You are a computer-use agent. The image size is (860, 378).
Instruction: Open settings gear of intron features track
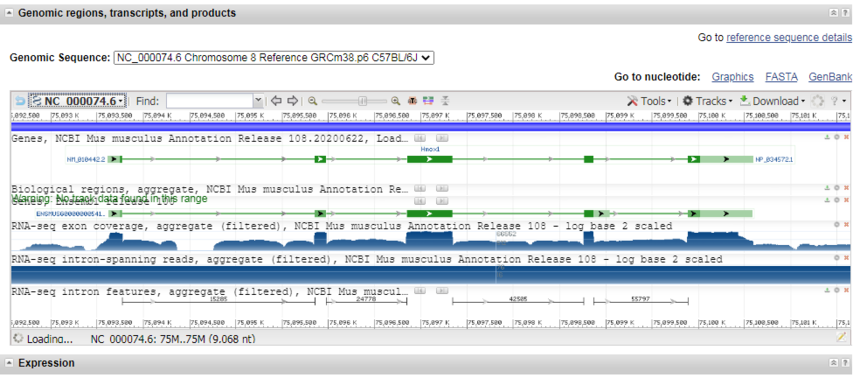(x=836, y=290)
